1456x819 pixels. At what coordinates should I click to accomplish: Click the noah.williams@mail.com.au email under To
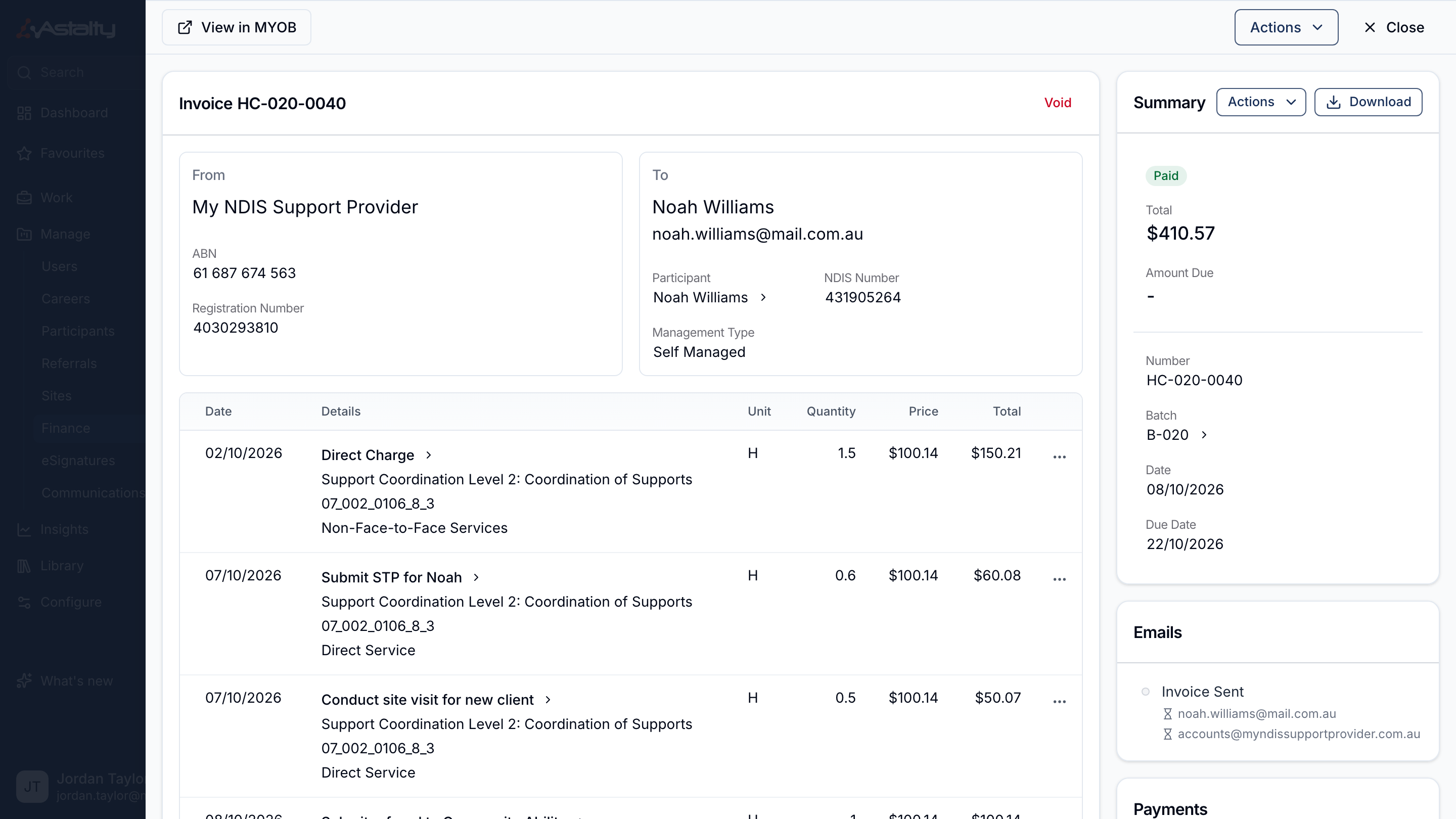(x=757, y=234)
